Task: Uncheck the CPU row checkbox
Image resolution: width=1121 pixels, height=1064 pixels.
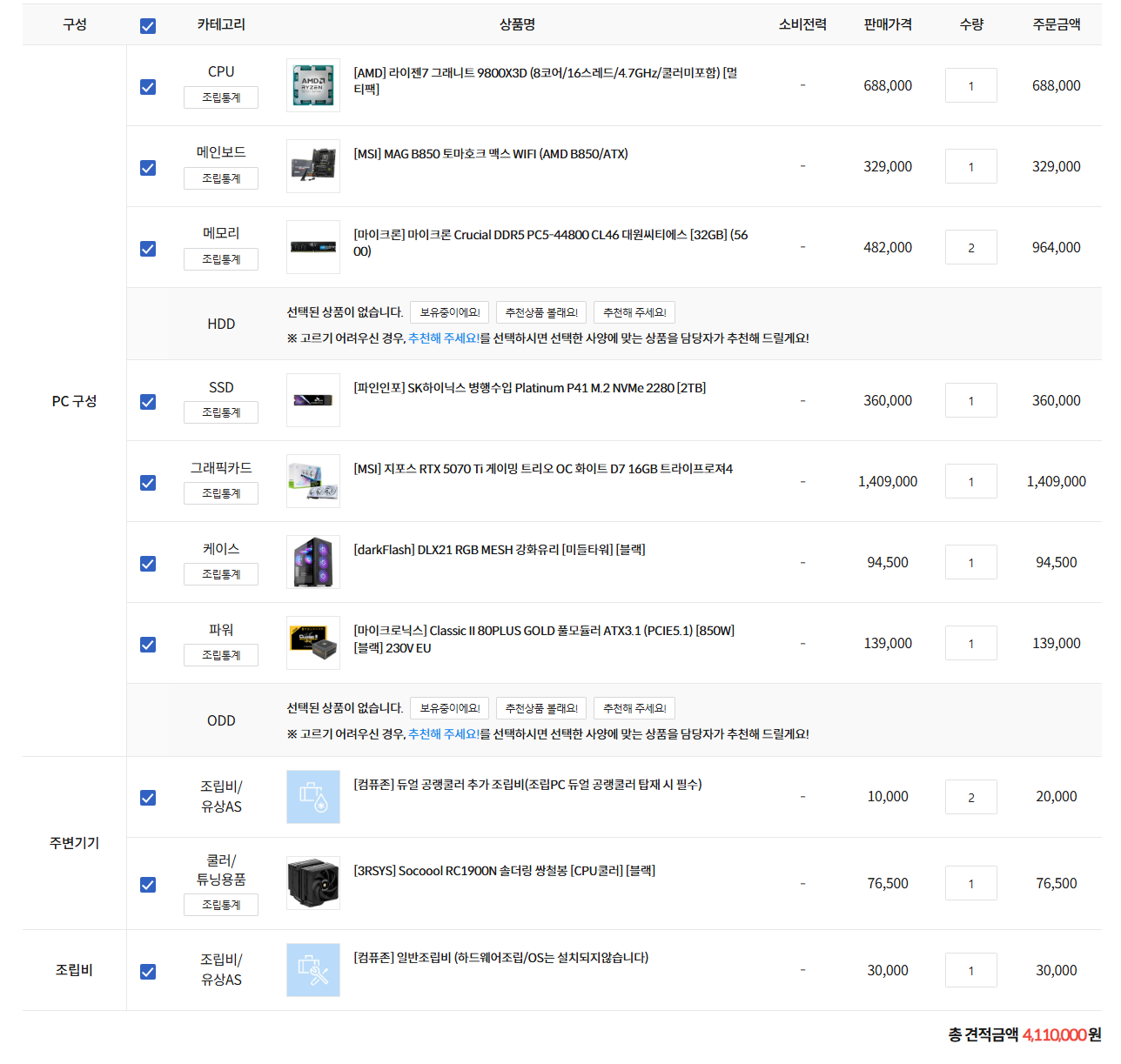Action: [x=148, y=87]
